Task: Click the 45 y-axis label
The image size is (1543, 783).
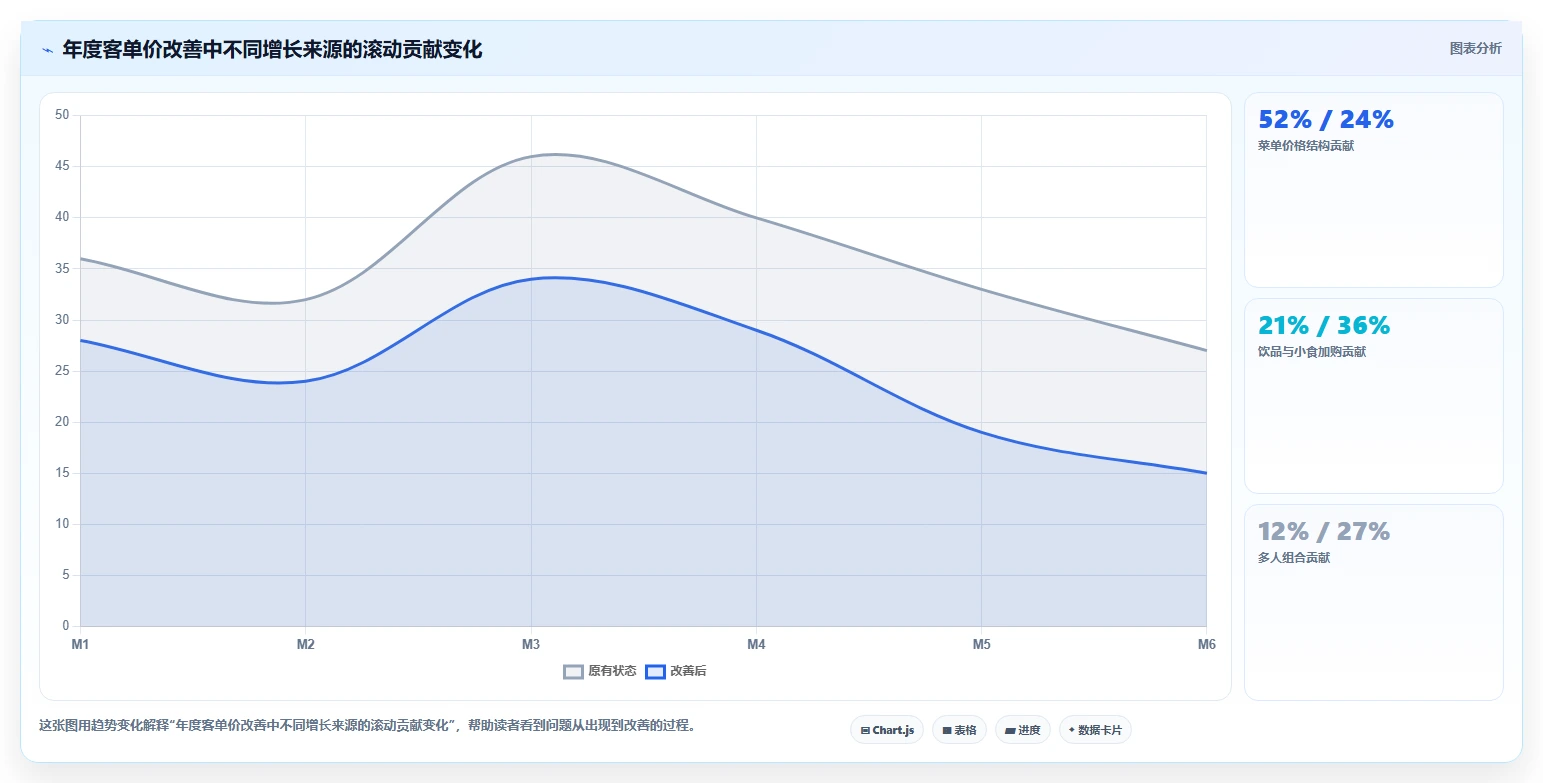Action: pyautogui.click(x=62, y=166)
